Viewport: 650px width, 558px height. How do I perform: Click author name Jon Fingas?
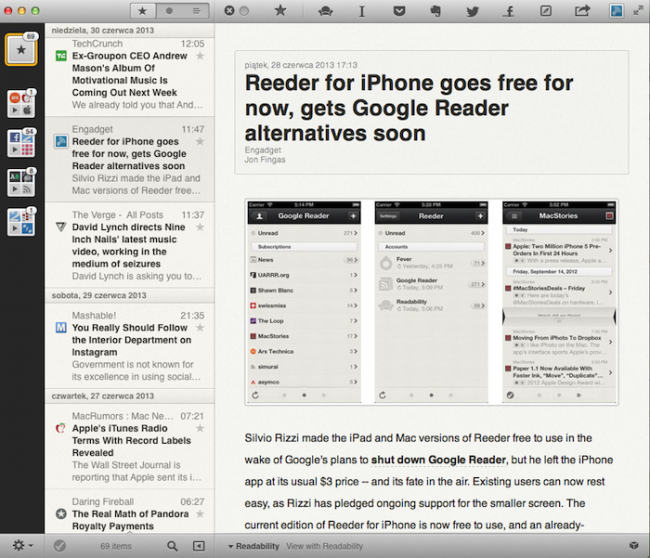[265, 160]
